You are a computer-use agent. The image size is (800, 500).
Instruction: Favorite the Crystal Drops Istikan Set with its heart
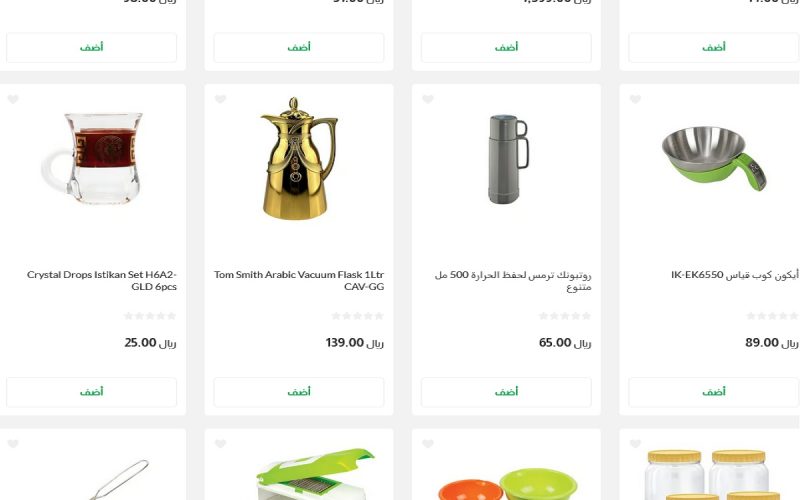click(x=13, y=99)
